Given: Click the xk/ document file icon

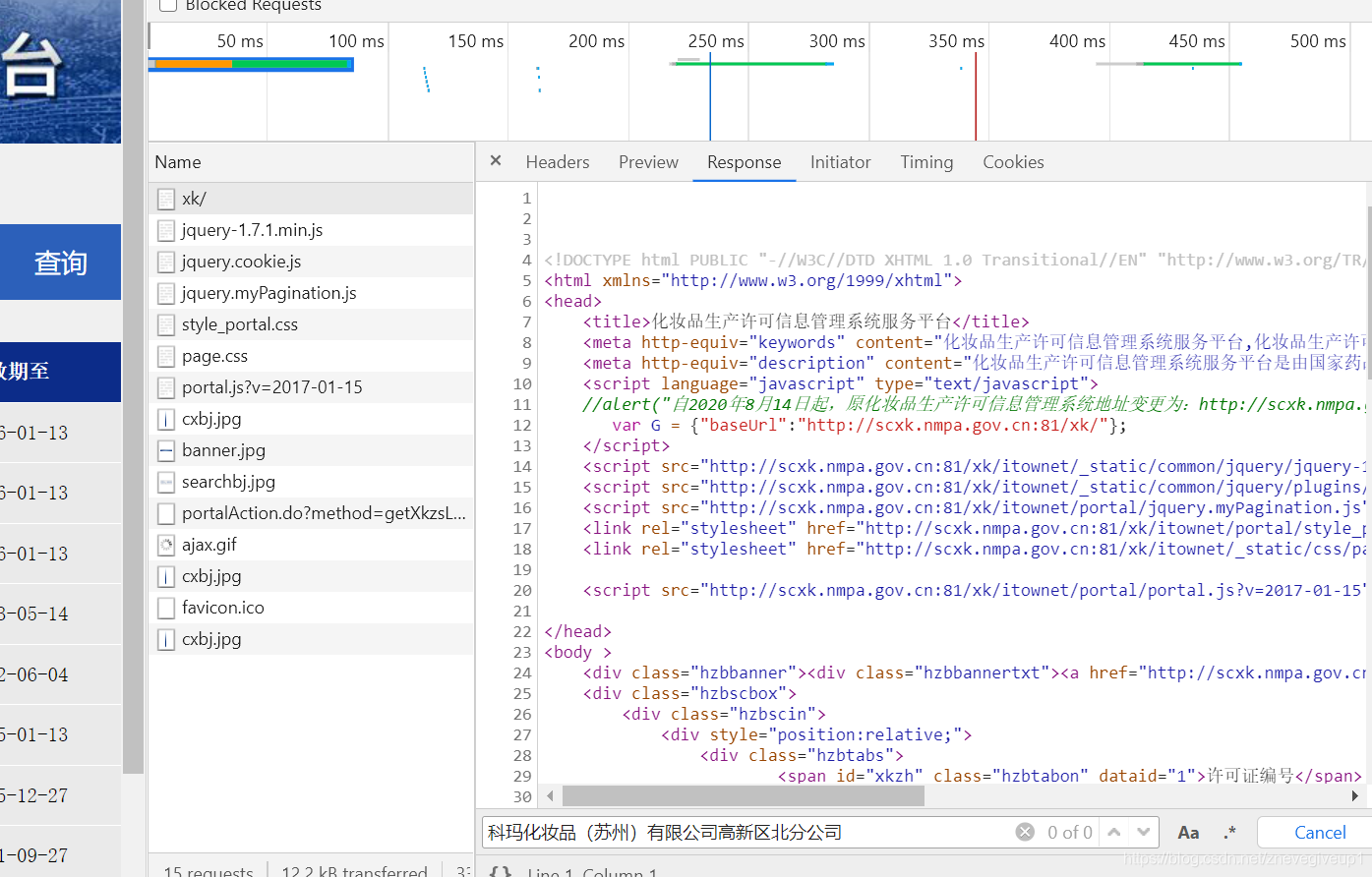Looking at the screenshot, I should [x=166, y=199].
